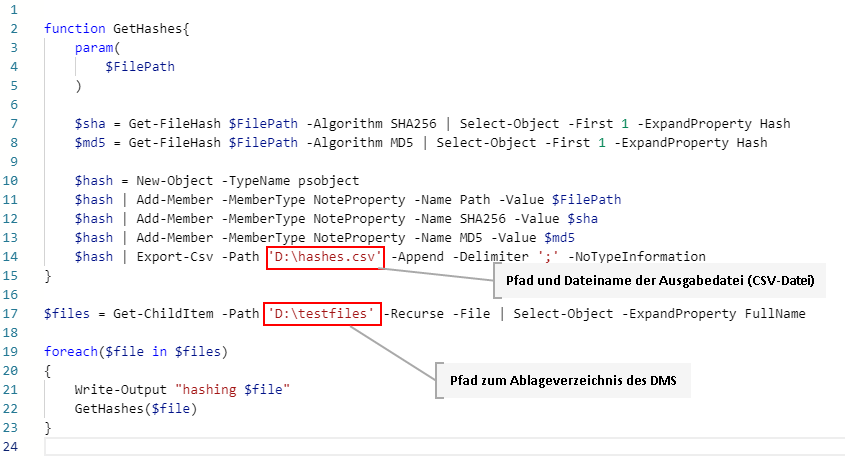Select 'FullName' property on line 17
Image resolution: width=845 pixels, height=460 pixels.
pyautogui.click(x=775, y=313)
